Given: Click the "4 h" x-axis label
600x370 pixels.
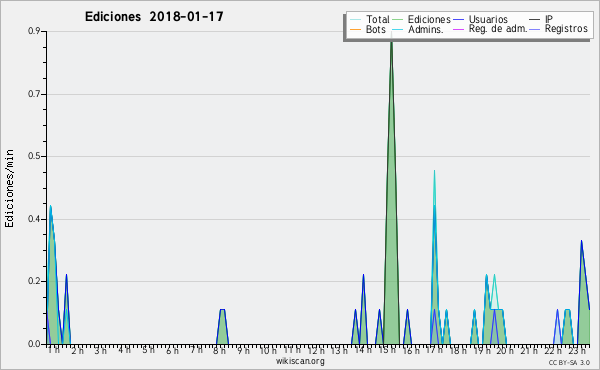Looking at the screenshot, I should coord(124,350).
